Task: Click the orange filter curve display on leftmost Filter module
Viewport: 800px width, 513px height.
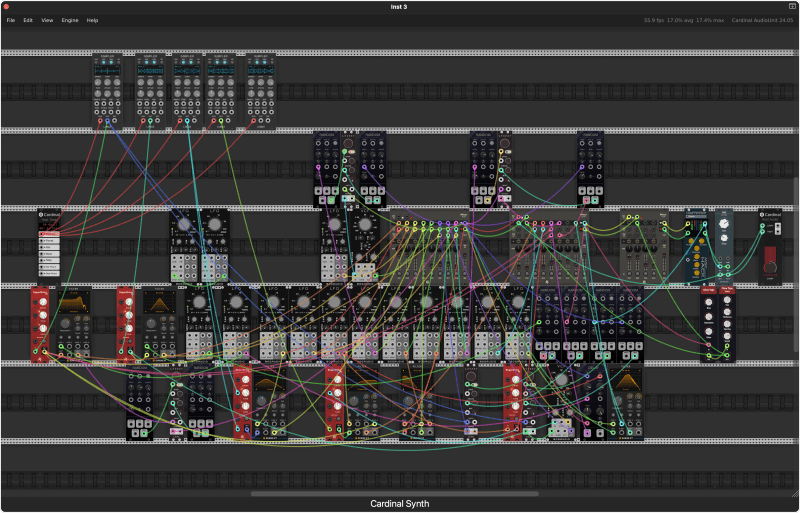Action: point(73,301)
